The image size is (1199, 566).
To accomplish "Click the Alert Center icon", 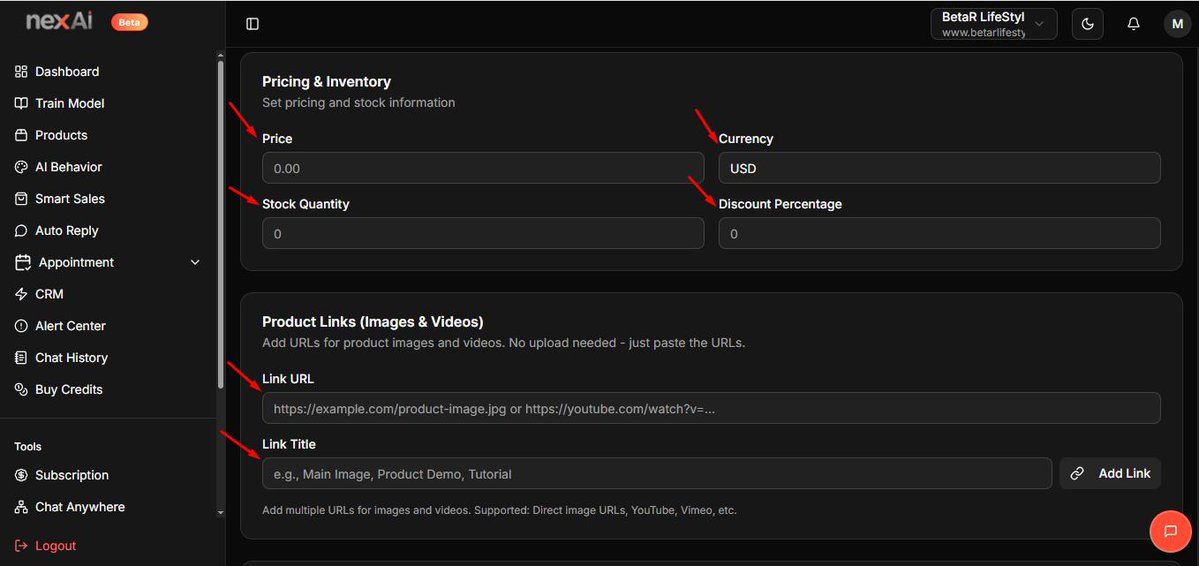I will 21,326.
